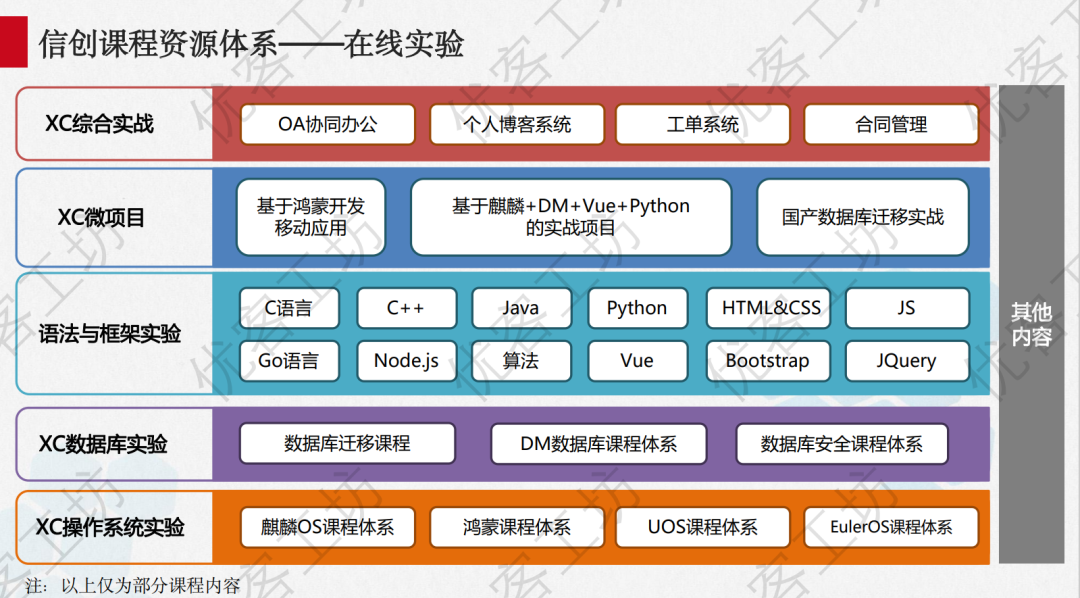Open the 麒麟OS课程体系 box
The width and height of the screenshot is (1080, 598).
tap(328, 528)
